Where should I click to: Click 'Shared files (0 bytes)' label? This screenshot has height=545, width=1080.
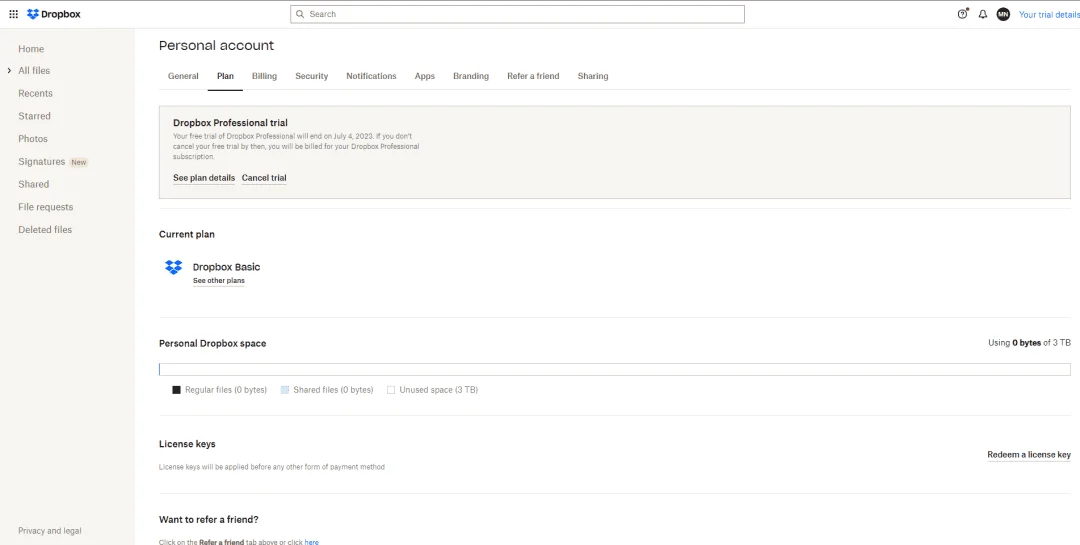(333, 390)
